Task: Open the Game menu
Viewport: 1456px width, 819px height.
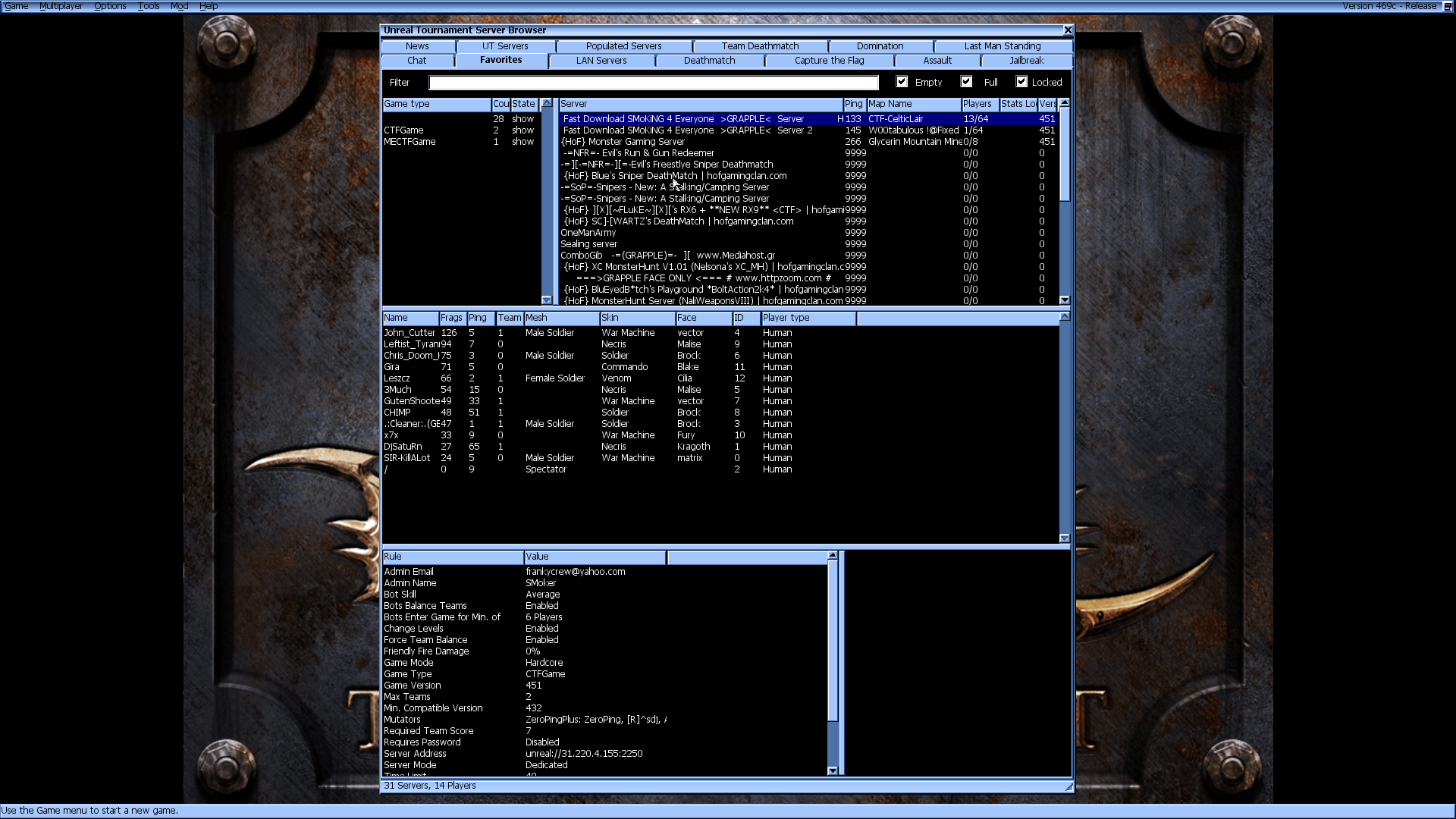Action: coord(16,6)
